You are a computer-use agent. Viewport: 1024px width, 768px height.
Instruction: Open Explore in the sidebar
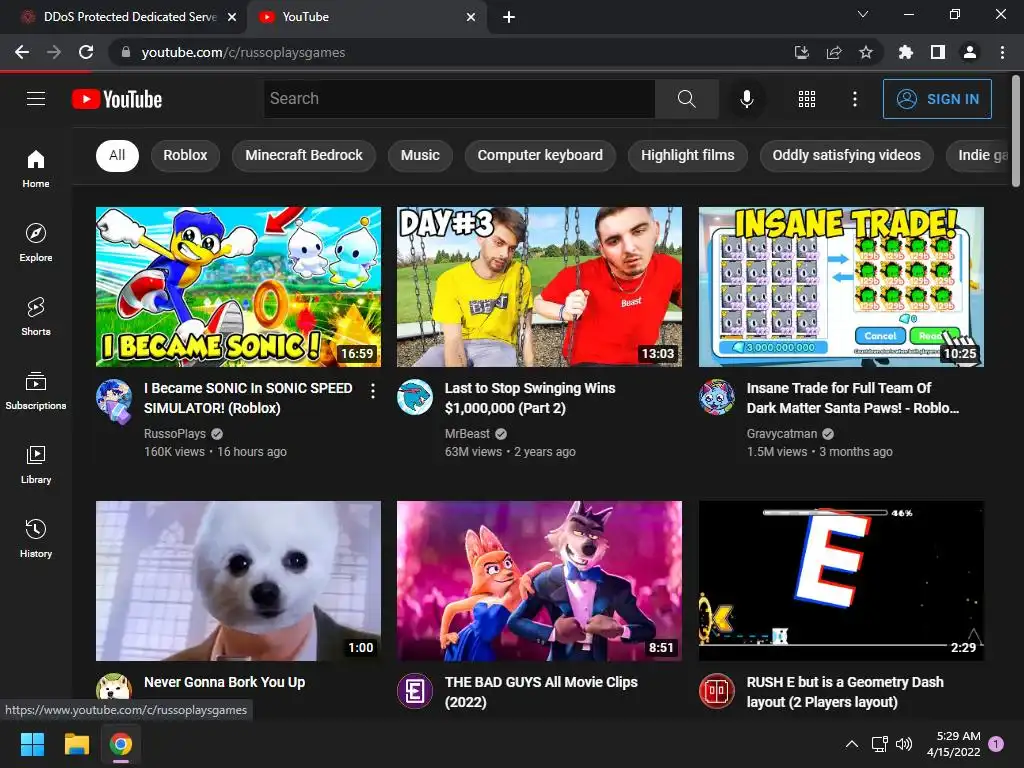coord(36,242)
